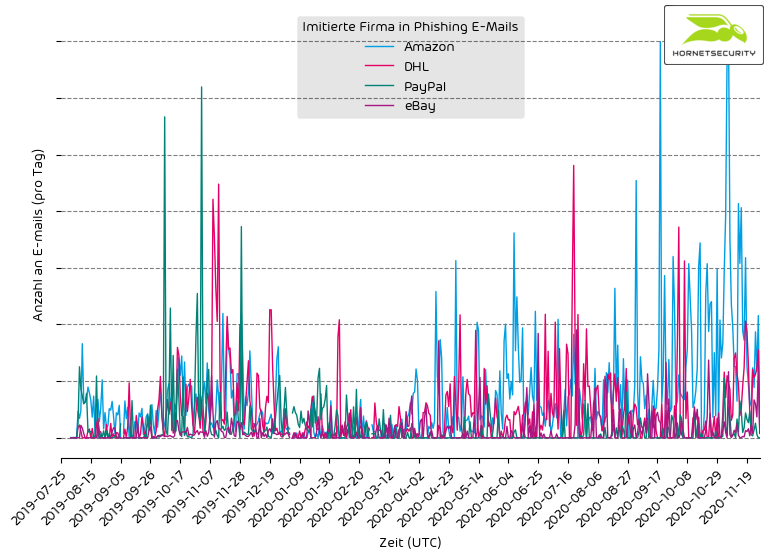This screenshot has width=769, height=559.
Task: Click the legend title 'Imitierte Firma in Phishing E-Mails'
Action: [x=410, y=26]
